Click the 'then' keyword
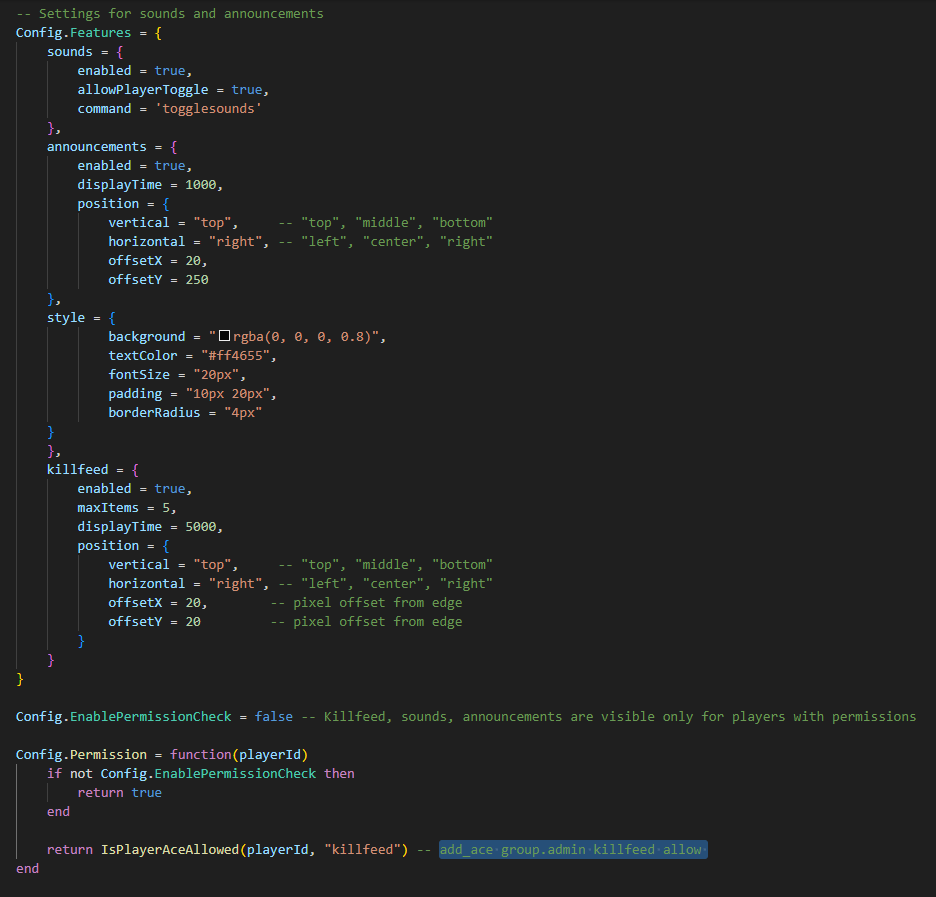This screenshot has width=936, height=897. tap(339, 773)
